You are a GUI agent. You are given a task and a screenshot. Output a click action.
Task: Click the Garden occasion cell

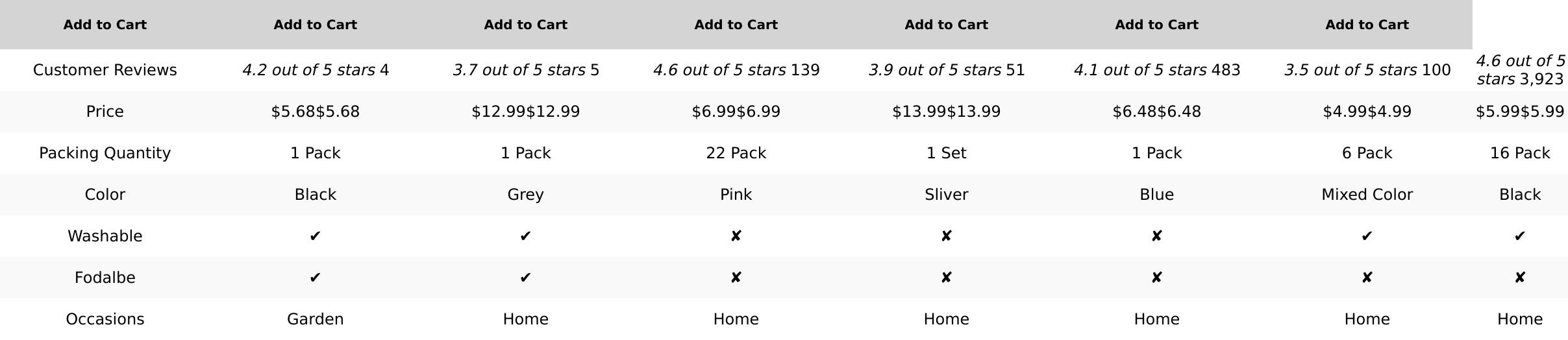point(315,319)
